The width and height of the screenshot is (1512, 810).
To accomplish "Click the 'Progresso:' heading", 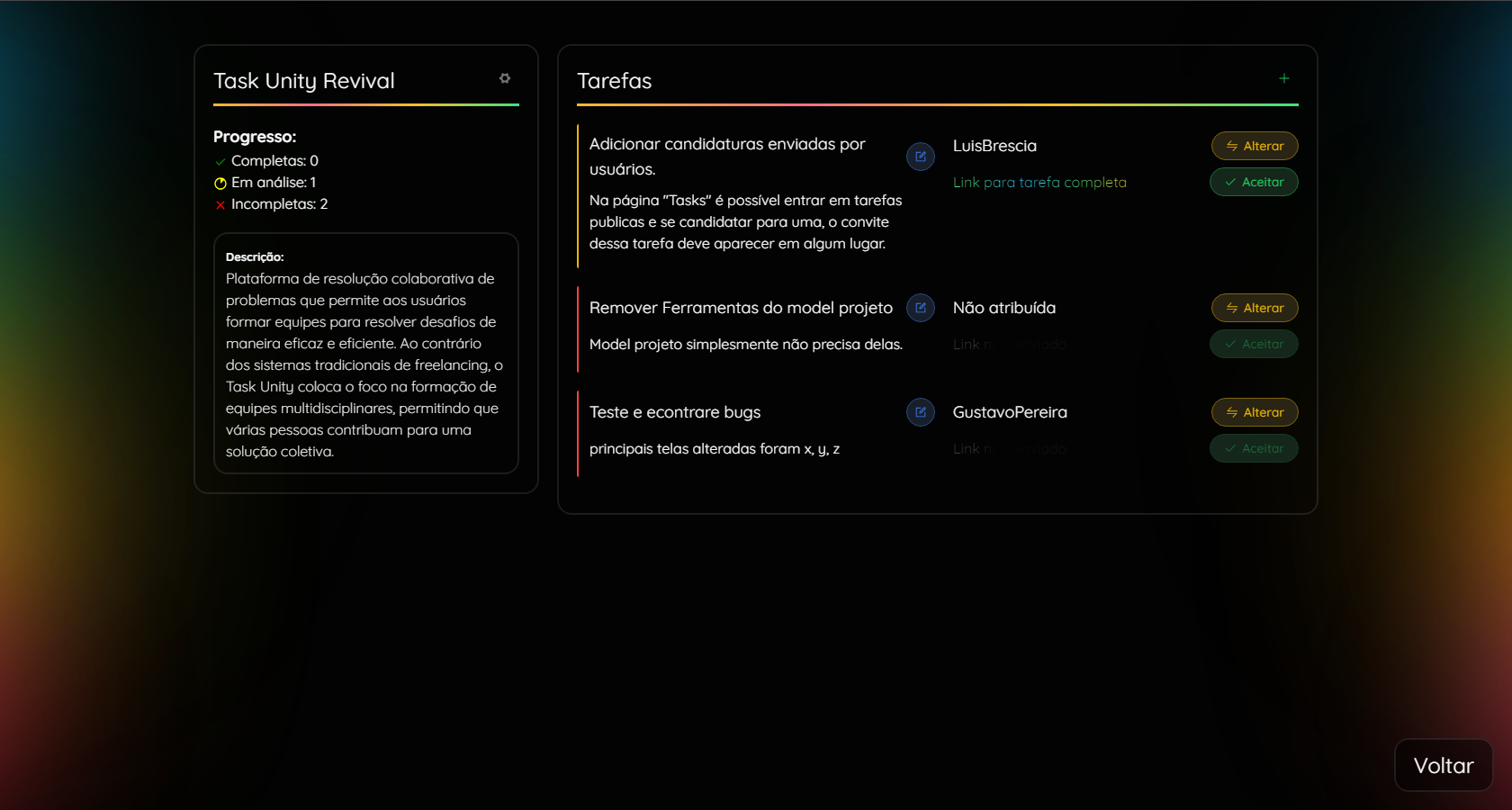I will (x=255, y=137).
